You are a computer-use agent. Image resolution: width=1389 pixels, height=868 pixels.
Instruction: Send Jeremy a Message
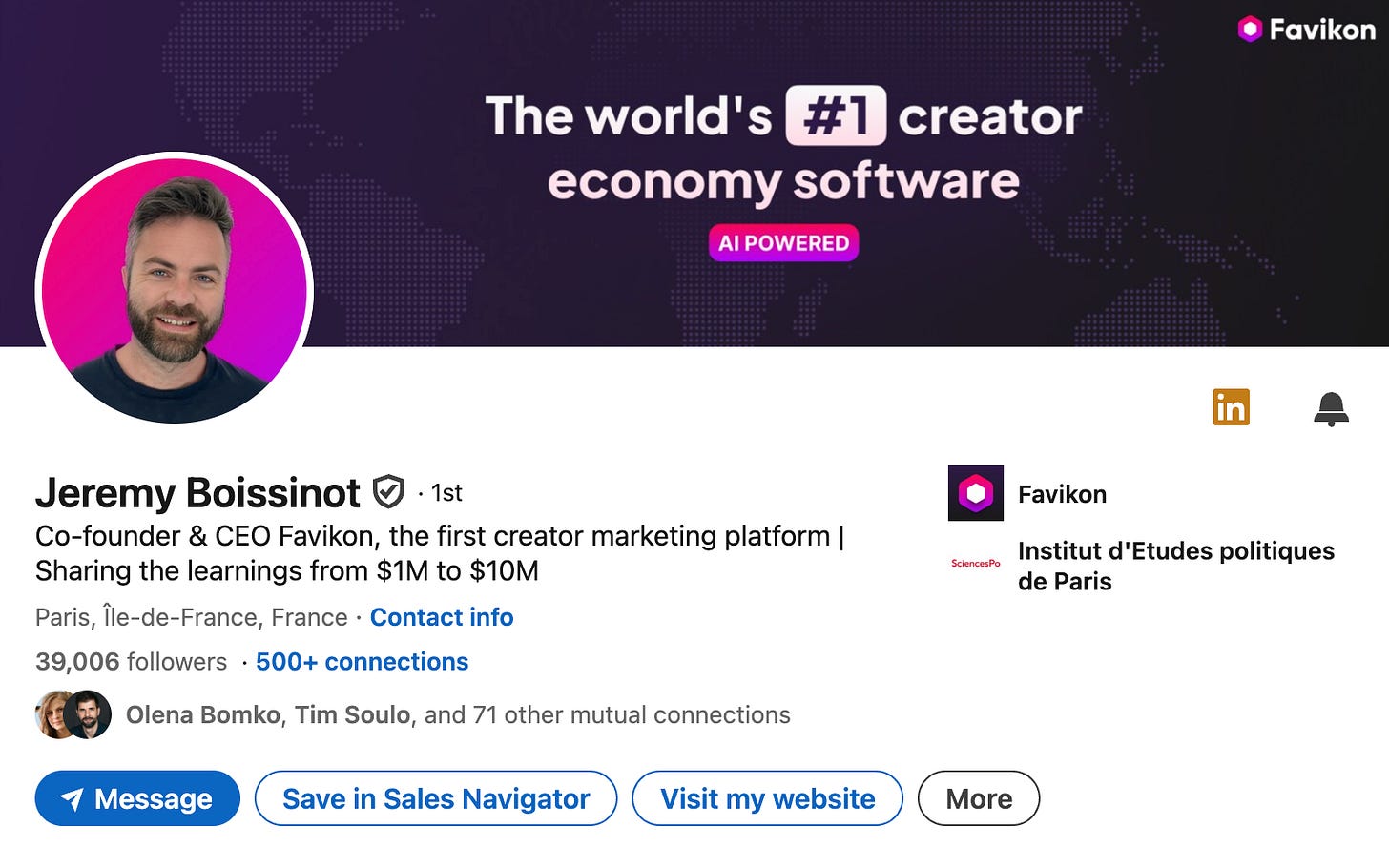tap(136, 798)
